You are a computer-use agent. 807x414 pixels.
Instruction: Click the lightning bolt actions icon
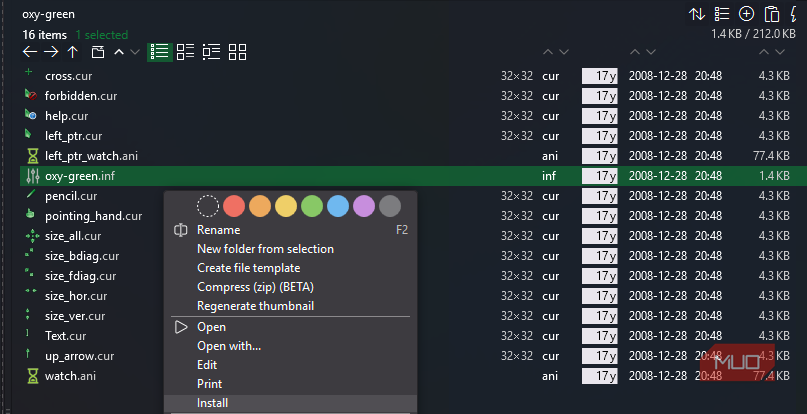[x=794, y=14]
